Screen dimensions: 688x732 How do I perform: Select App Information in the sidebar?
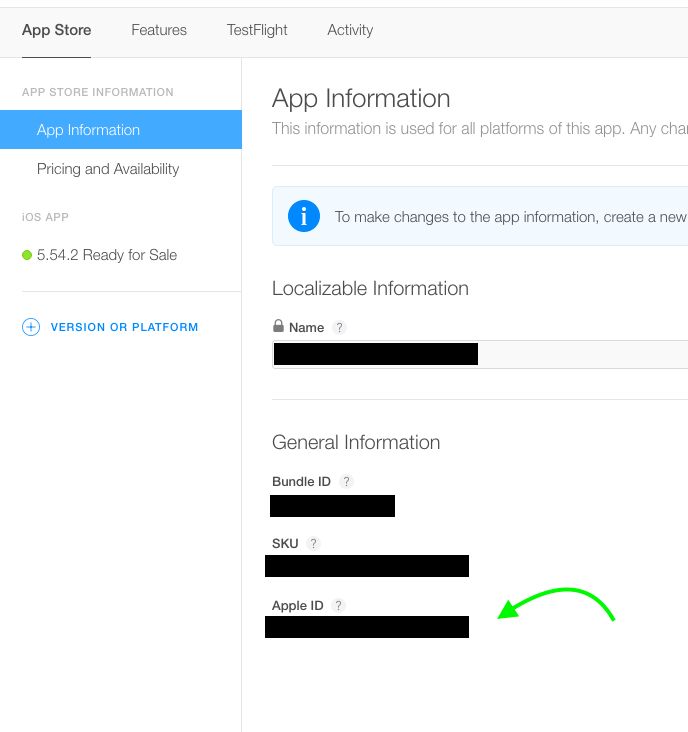click(x=121, y=130)
